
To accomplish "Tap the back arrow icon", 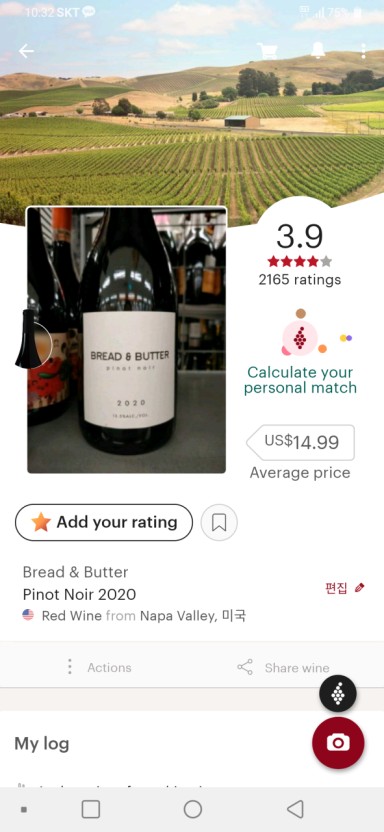I will [x=26, y=51].
